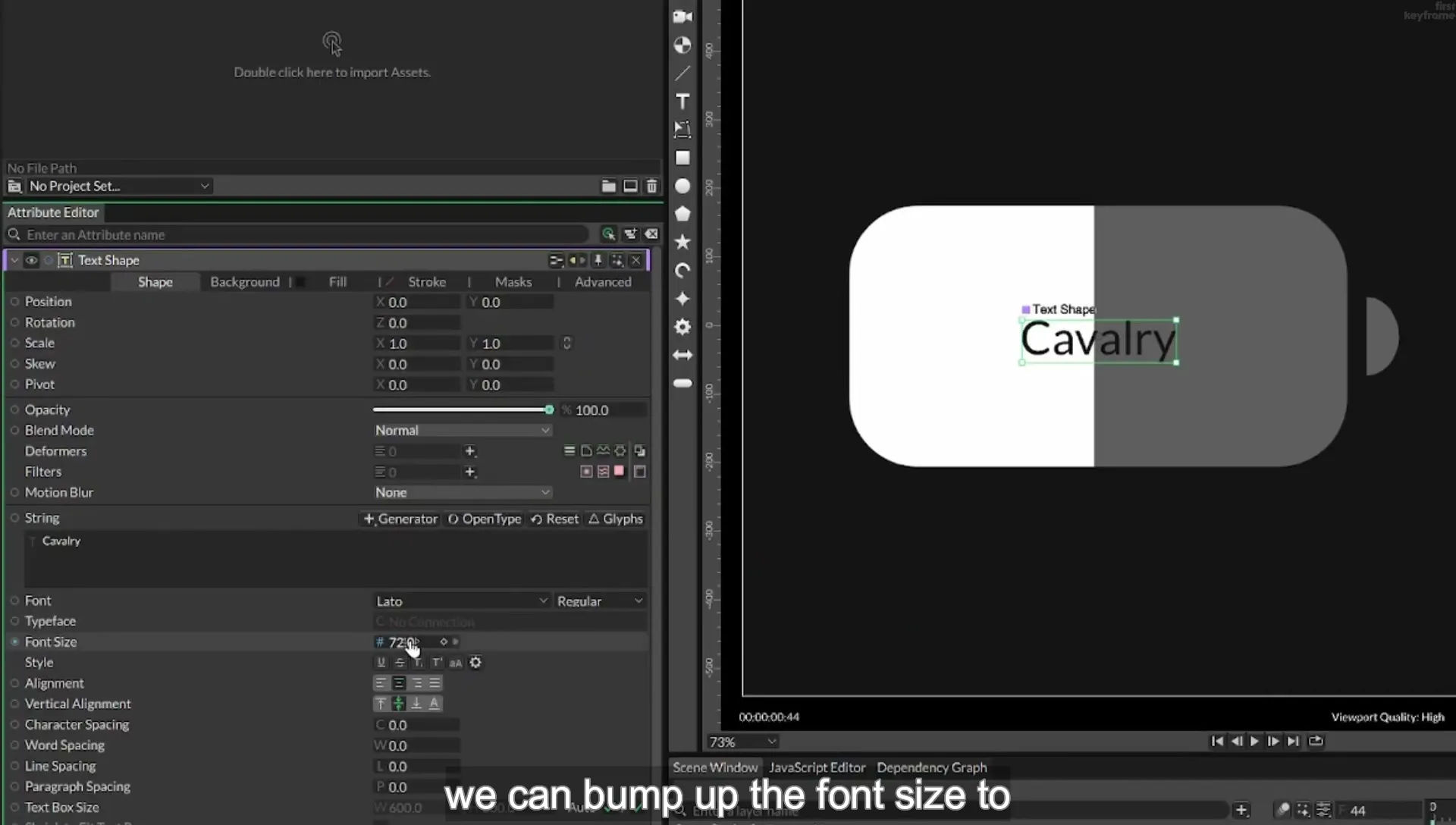The width and height of the screenshot is (1456, 825).
Task: Select the Cog shape tool
Action: 682,327
